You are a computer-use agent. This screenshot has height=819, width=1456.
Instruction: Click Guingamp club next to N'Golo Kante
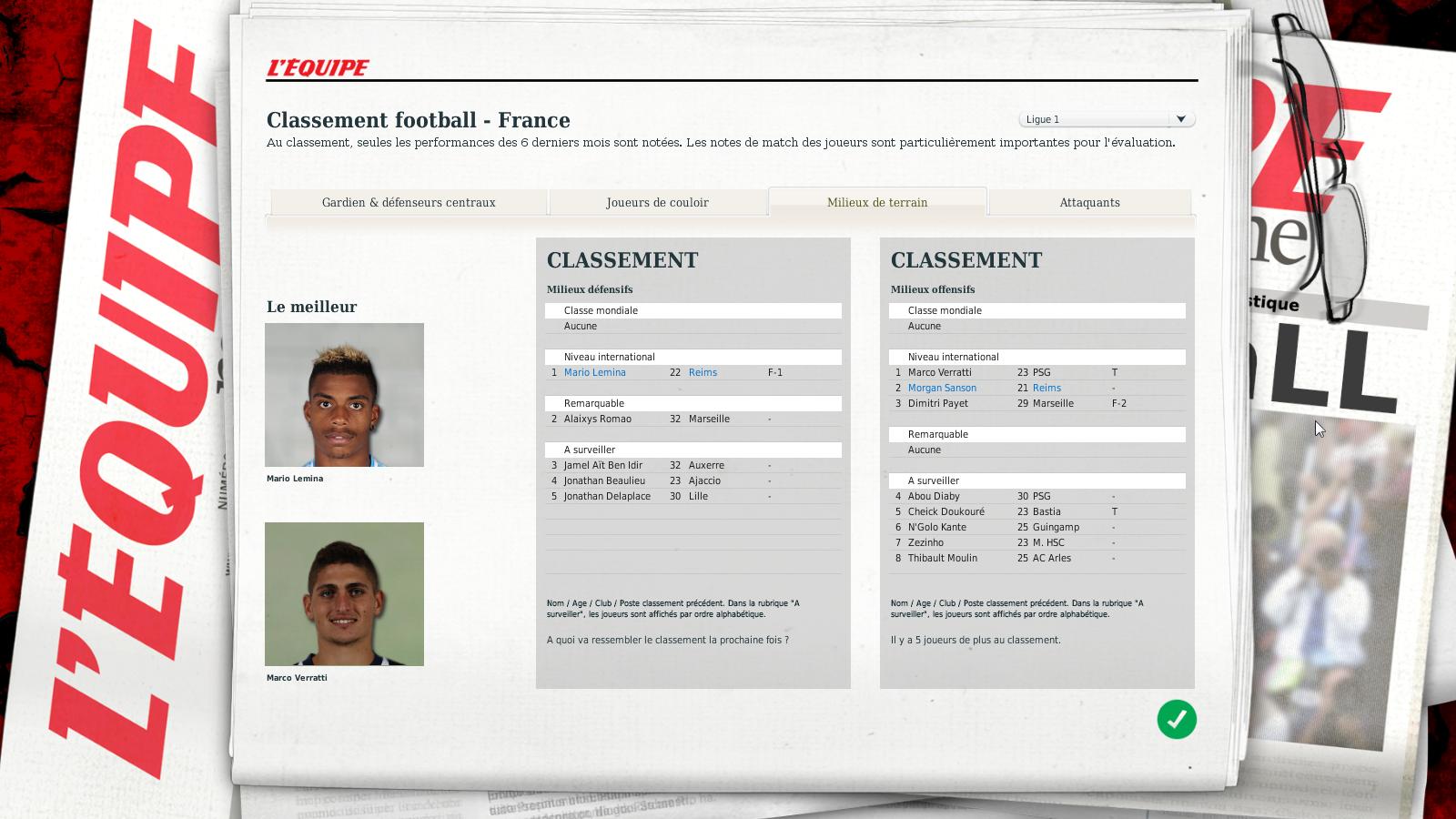tap(1056, 527)
